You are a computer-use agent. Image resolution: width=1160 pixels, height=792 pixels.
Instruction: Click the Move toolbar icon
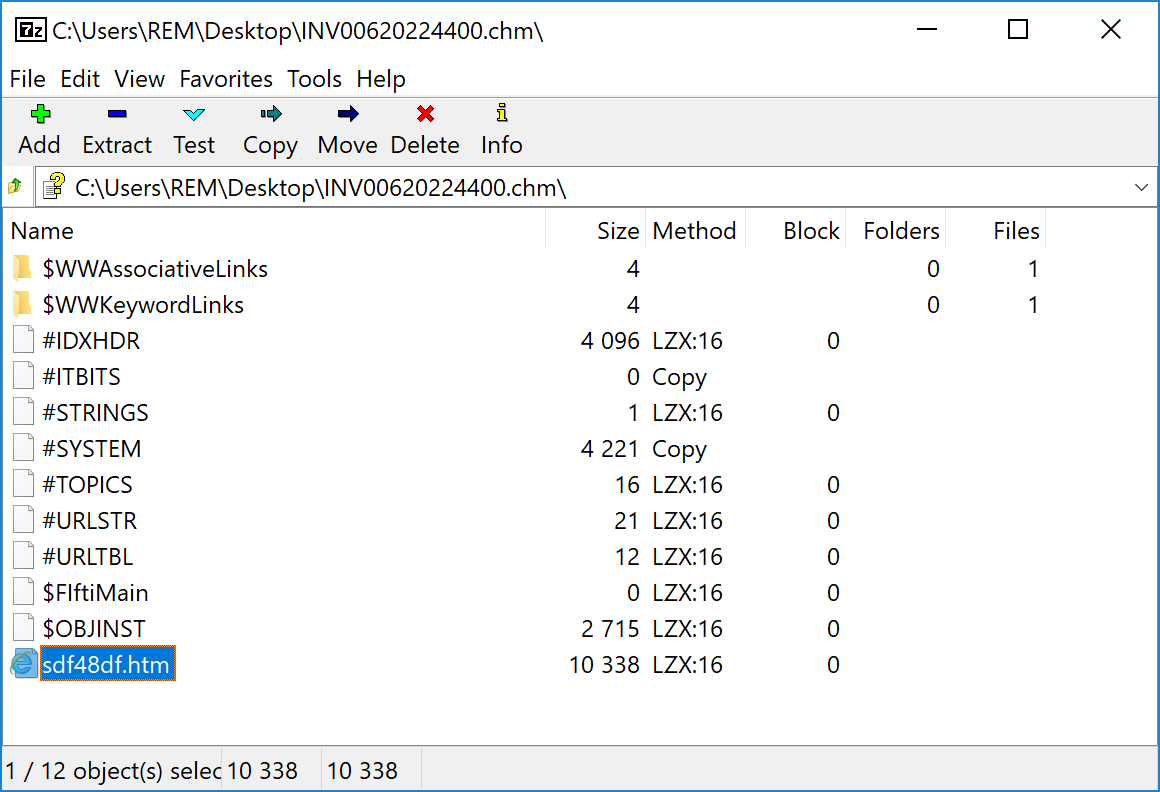tap(347, 115)
